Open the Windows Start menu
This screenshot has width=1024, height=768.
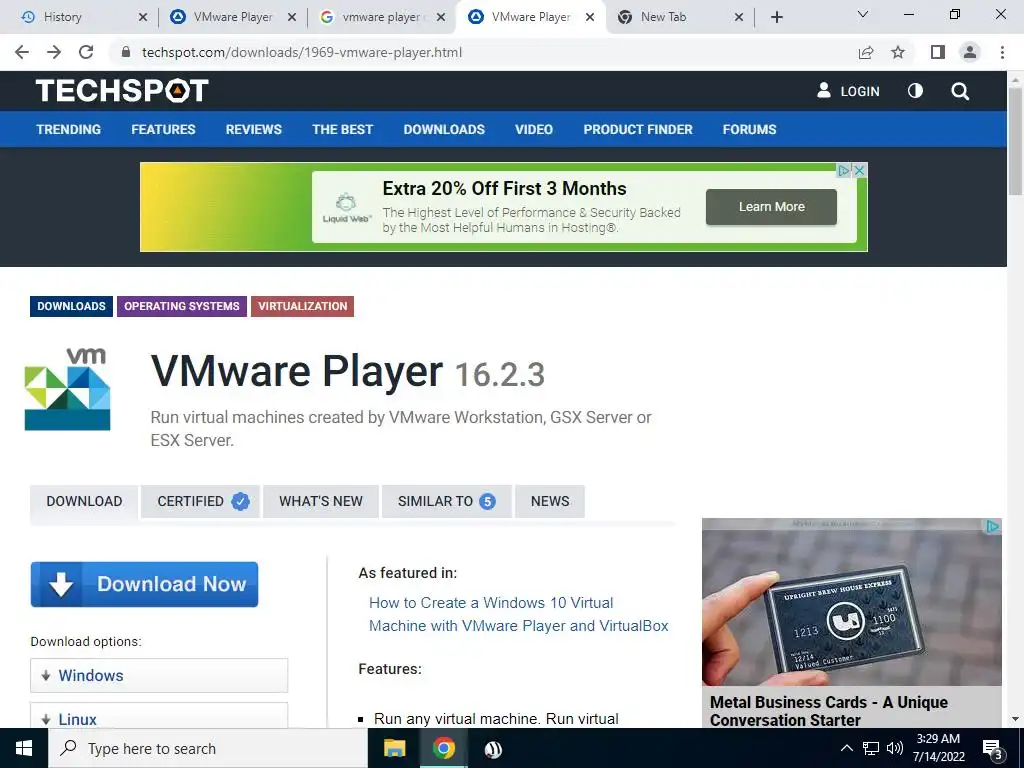pos(24,748)
